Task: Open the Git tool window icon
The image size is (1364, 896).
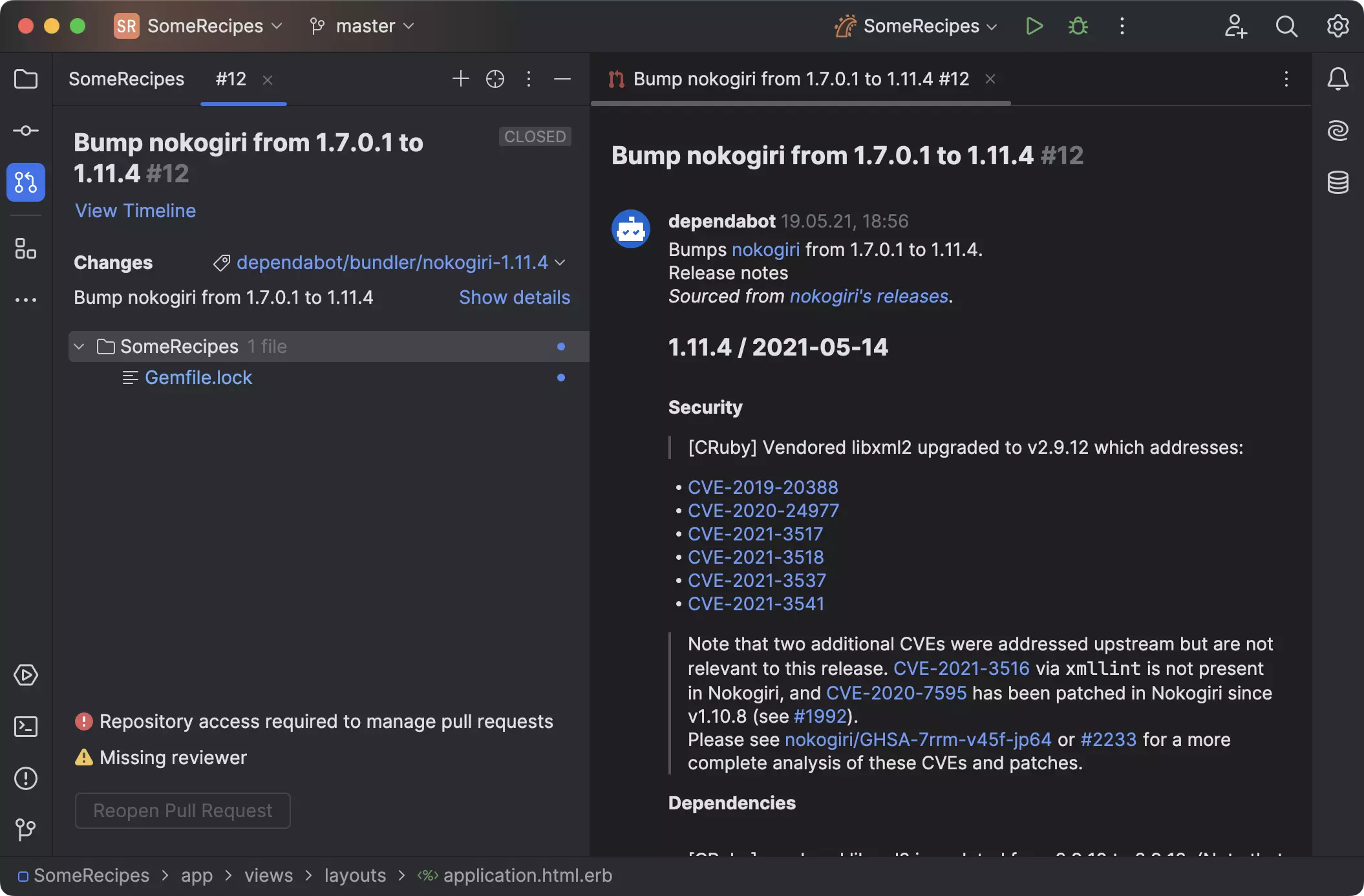Action: click(26, 829)
